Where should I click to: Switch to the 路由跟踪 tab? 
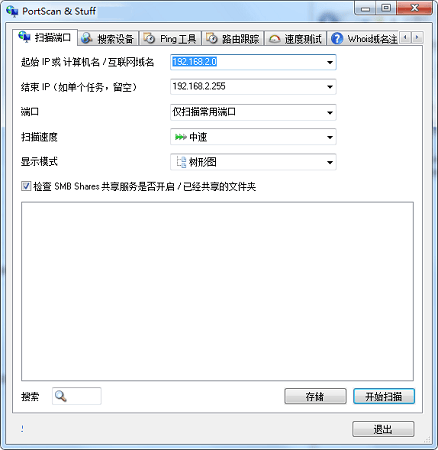(x=233, y=39)
